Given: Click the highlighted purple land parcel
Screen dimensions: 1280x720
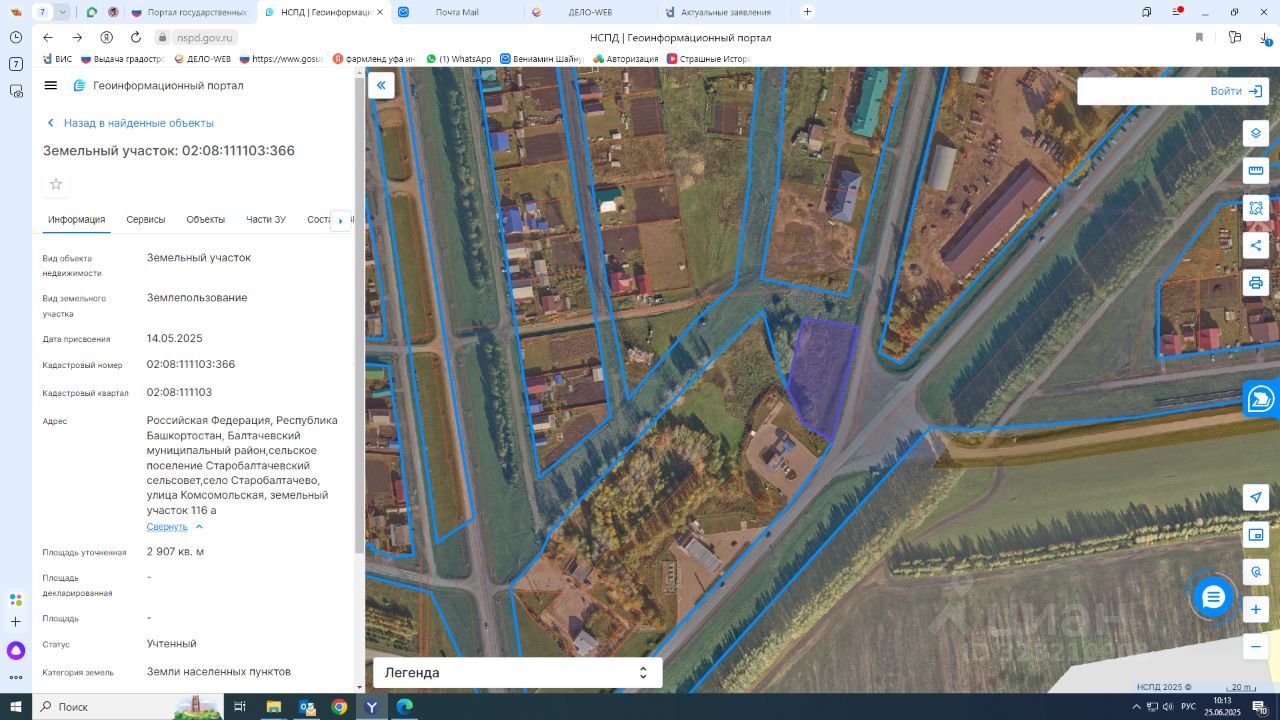Looking at the screenshot, I should click(824, 378).
